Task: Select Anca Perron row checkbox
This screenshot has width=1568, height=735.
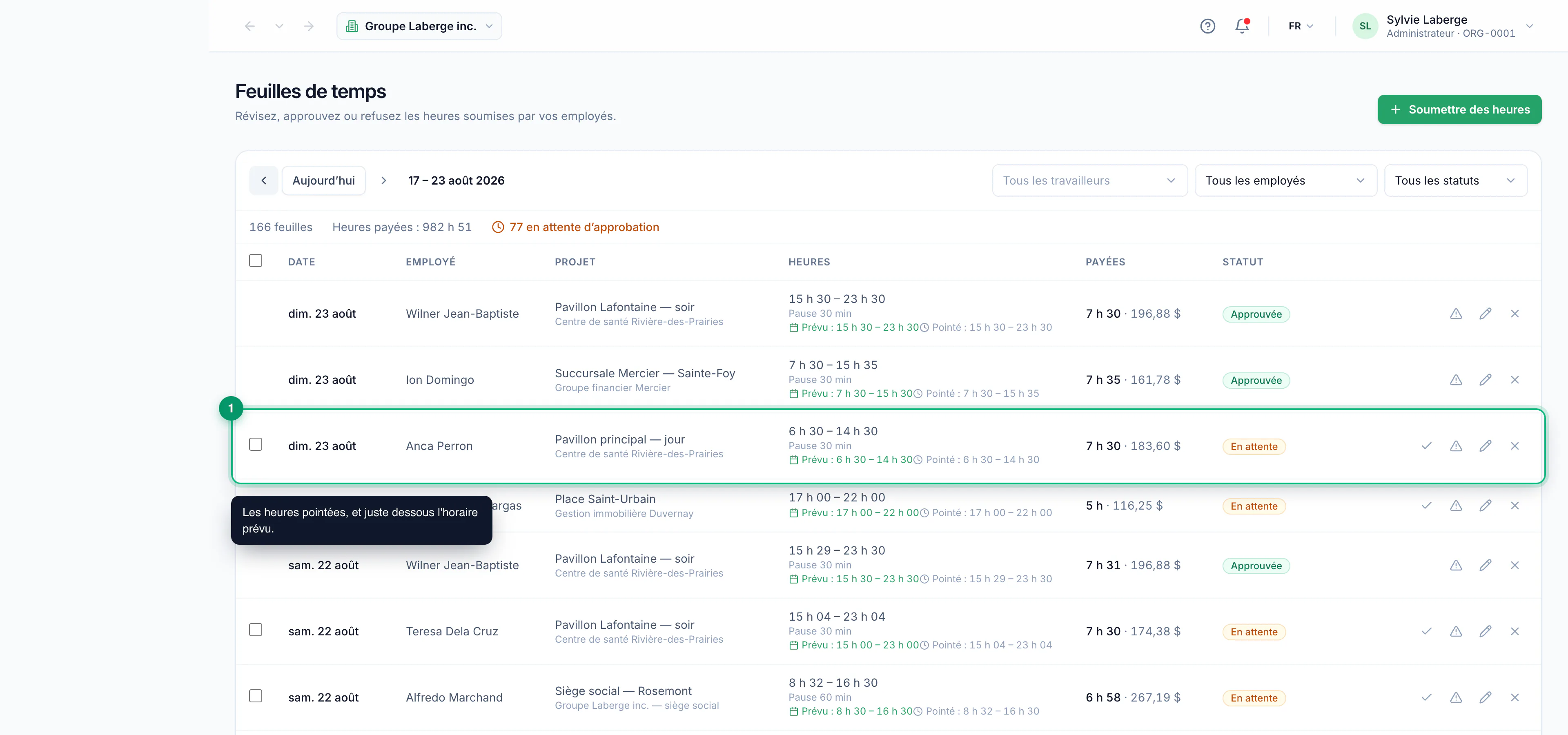Action: (x=256, y=445)
